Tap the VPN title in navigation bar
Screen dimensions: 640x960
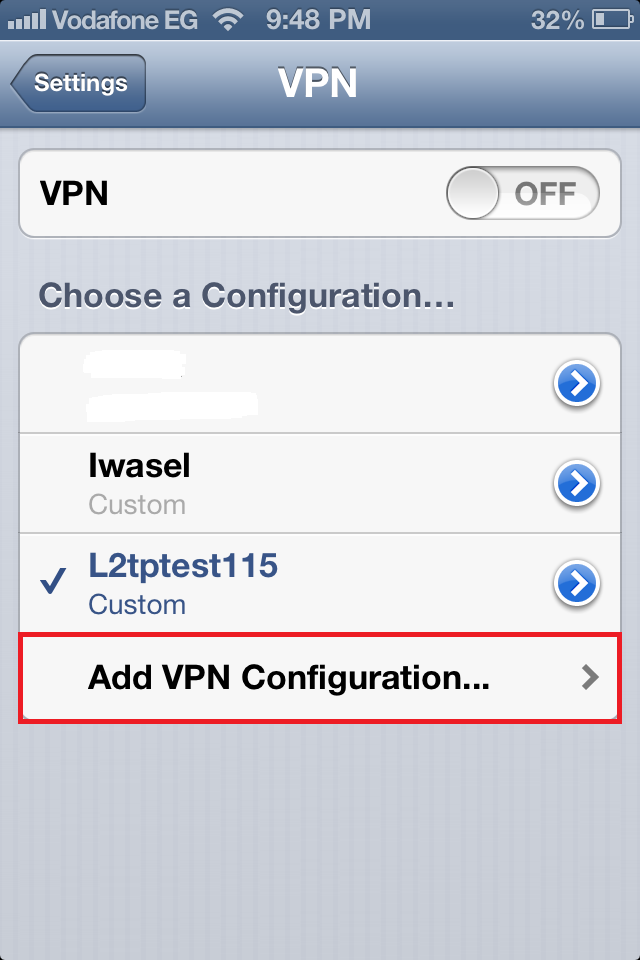(x=317, y=83)
